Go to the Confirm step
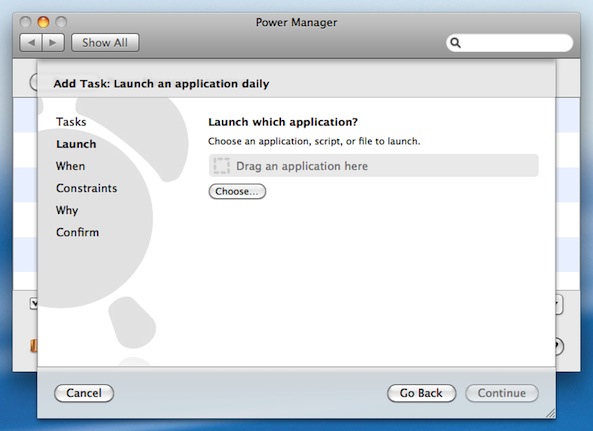This screenshot has width=593, height=431. [x=78, y=232]
